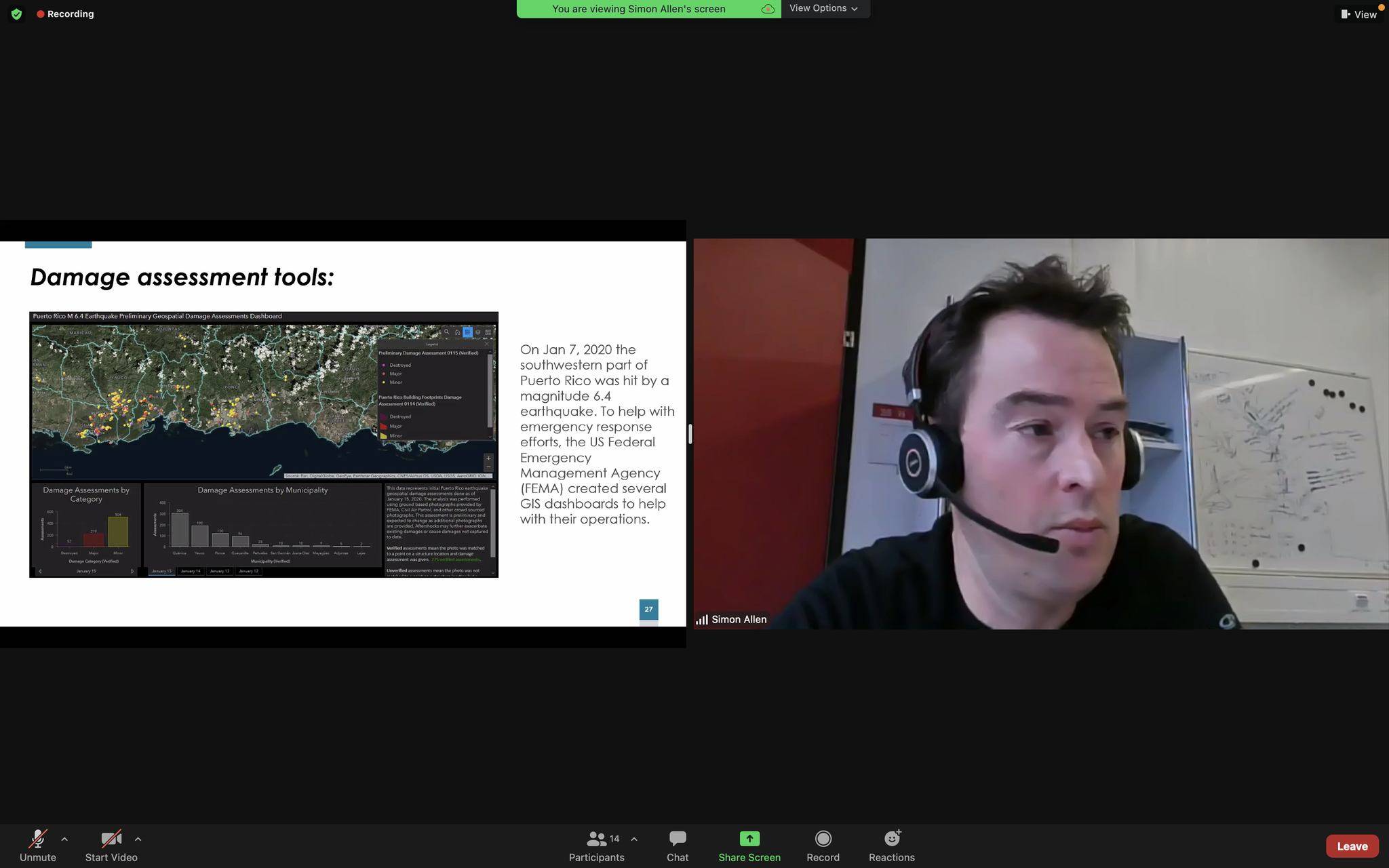Click the Unmute microphone icon

coord(37,840)
